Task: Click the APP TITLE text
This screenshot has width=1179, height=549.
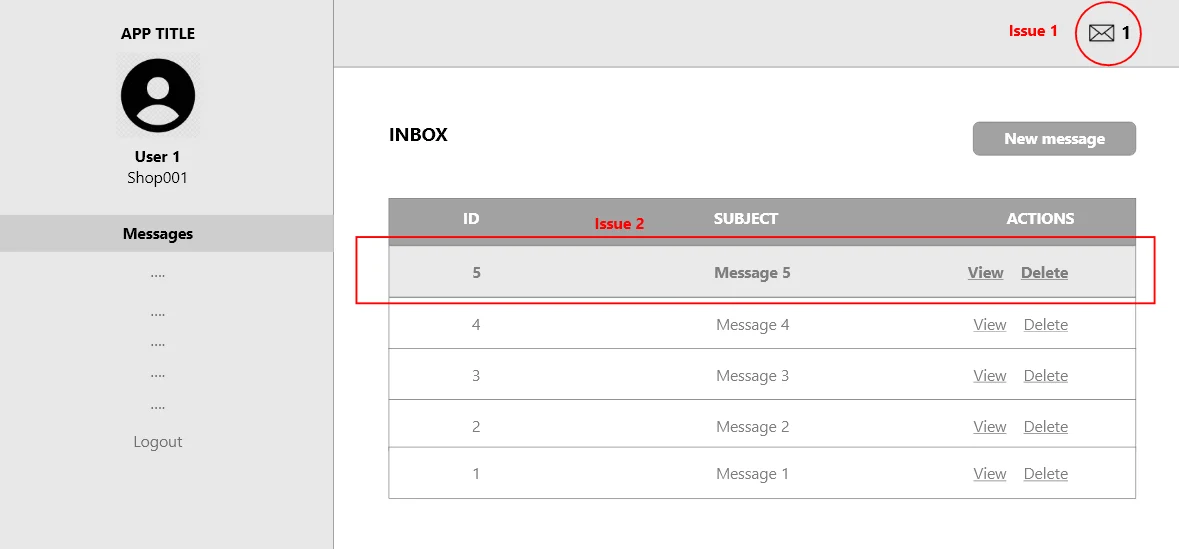Action: tap(158, 34)
